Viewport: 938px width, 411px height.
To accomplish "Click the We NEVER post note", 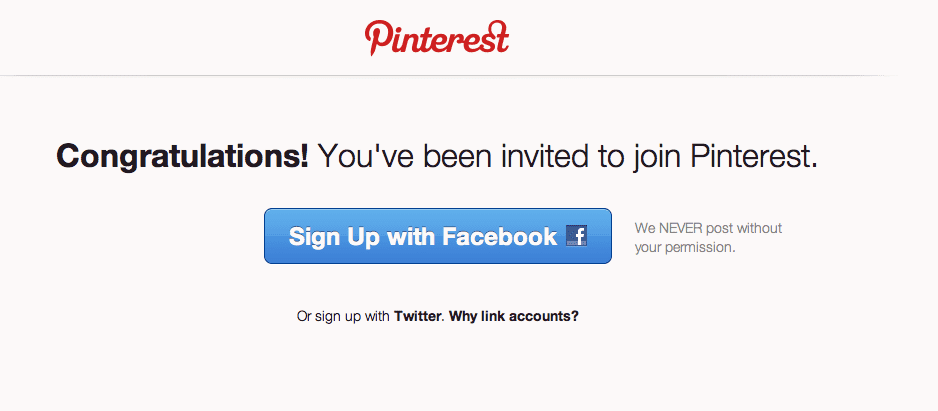I will (709, 228).
